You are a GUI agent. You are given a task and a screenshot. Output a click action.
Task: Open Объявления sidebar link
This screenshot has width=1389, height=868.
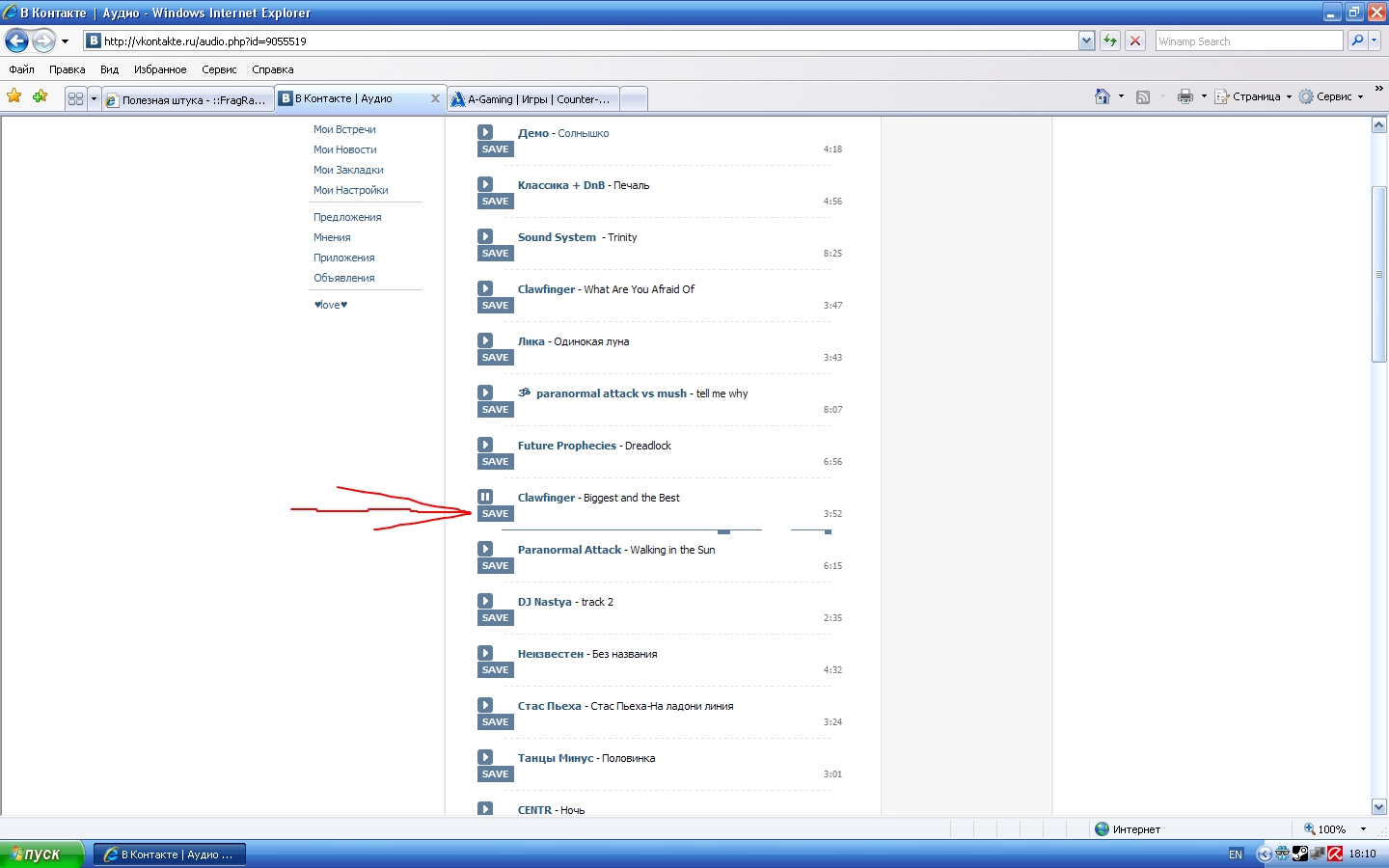tap(343, 278)
